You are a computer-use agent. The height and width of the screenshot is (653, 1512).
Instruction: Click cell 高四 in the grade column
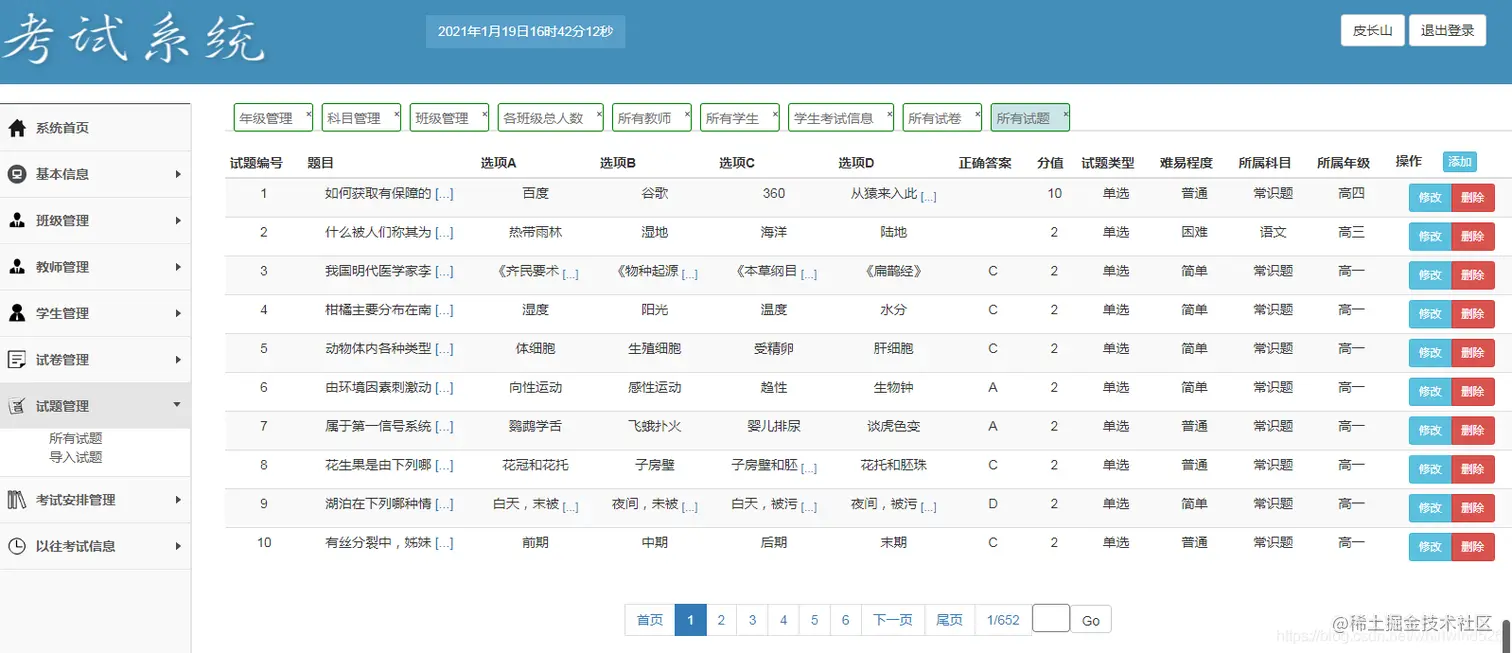pyautogui.click(x=1351, y=193)
